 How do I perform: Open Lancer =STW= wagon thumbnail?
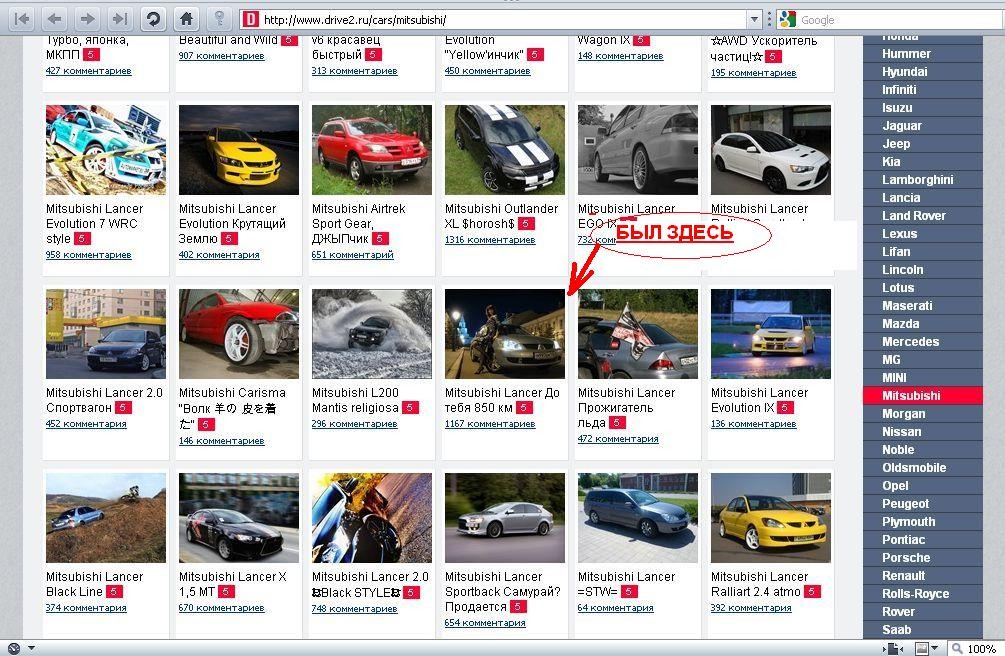click(638, 518)
